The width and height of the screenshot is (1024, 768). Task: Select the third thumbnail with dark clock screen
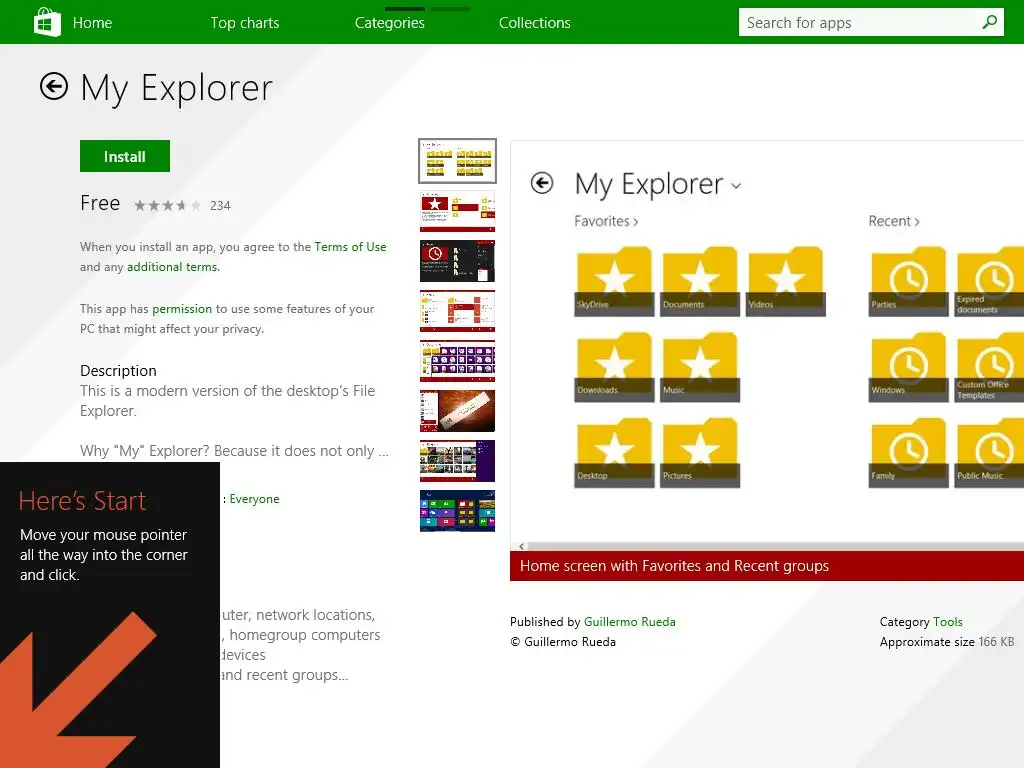coord(457,261)
